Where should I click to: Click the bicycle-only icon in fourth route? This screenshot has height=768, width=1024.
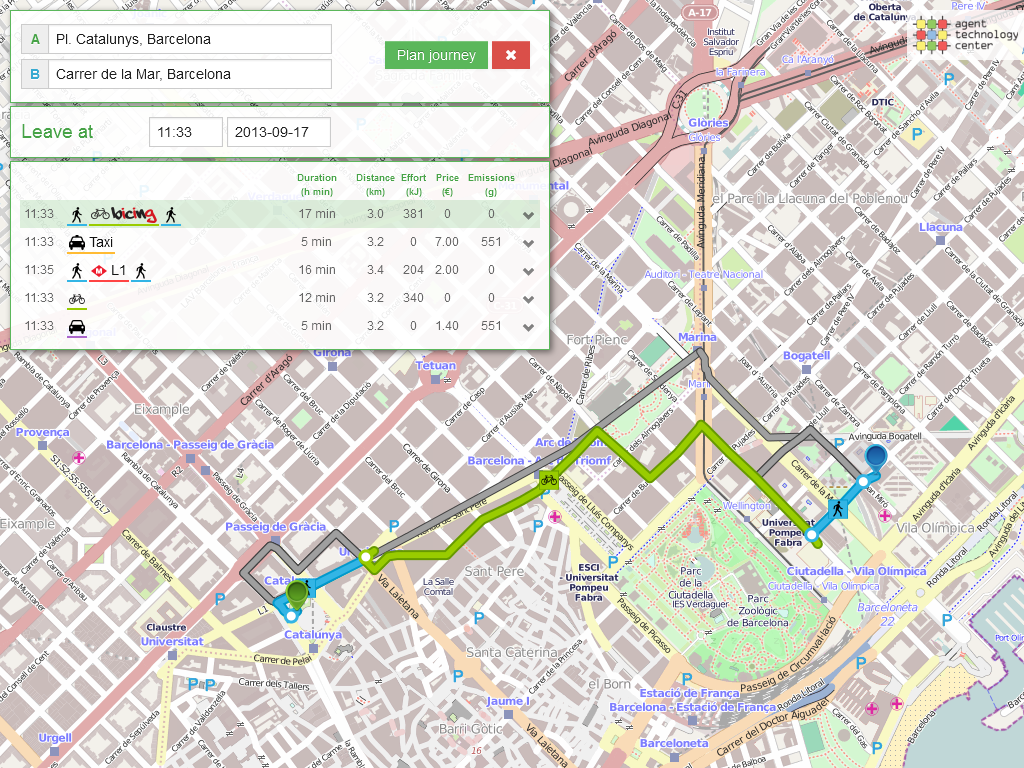coord(77,298)
